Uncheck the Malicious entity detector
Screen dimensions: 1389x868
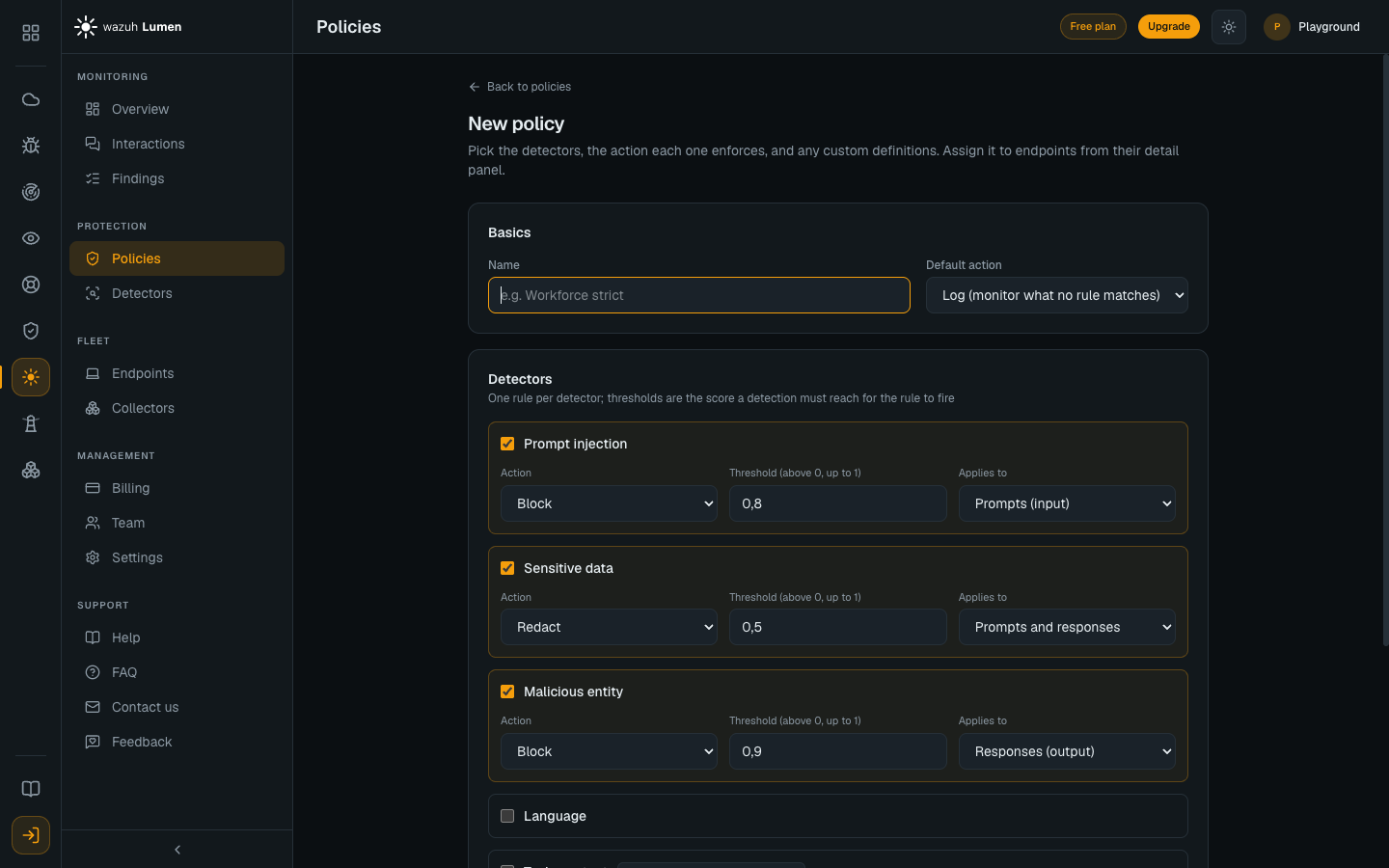(507, 692)
